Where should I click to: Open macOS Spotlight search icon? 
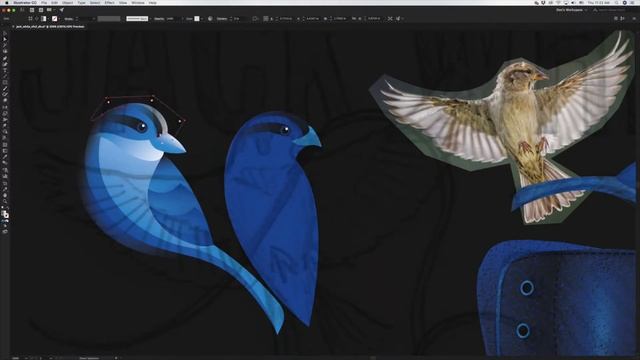pos(616,3)
